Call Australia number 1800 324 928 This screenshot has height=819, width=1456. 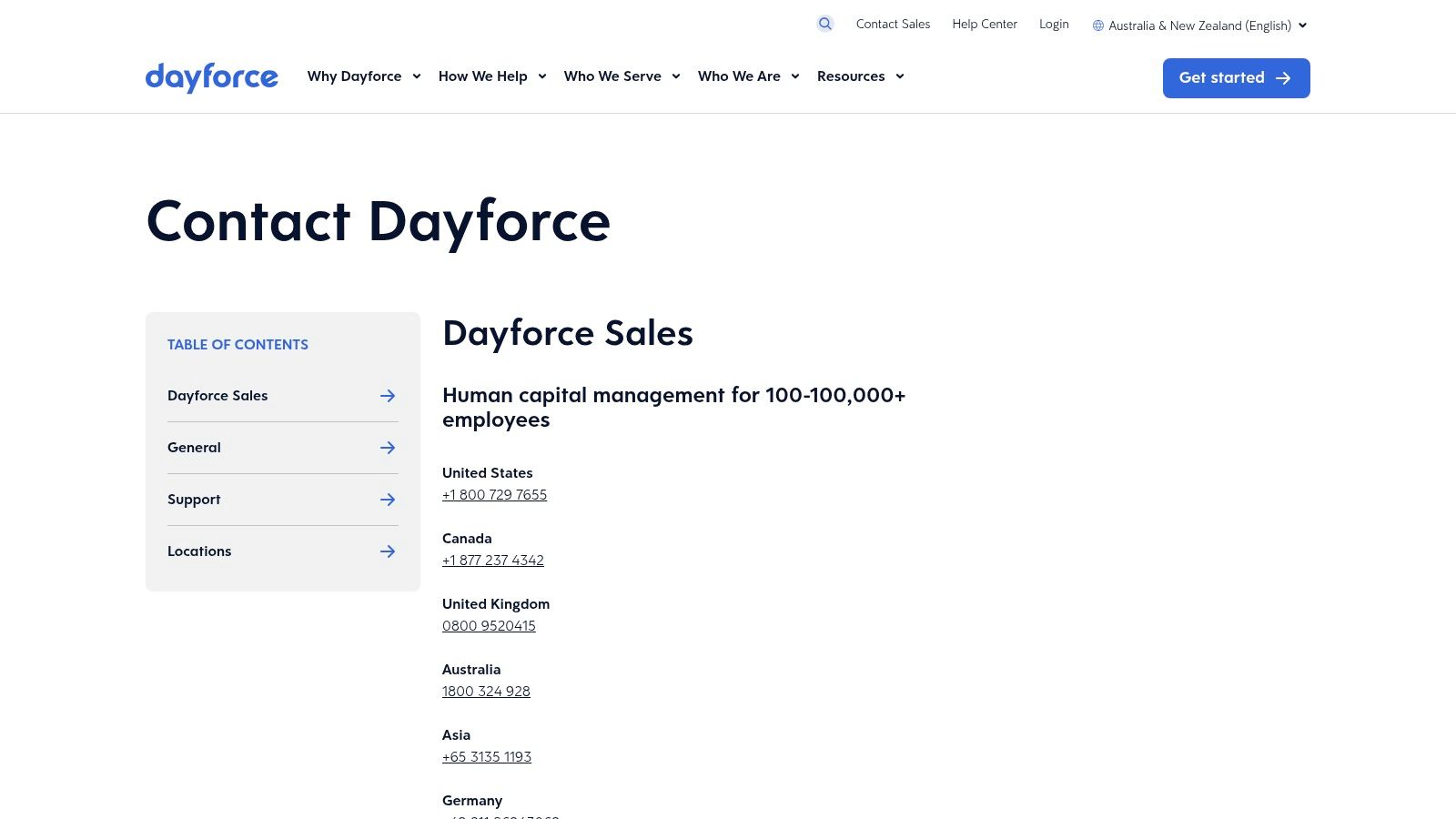(x=486, y=692)
